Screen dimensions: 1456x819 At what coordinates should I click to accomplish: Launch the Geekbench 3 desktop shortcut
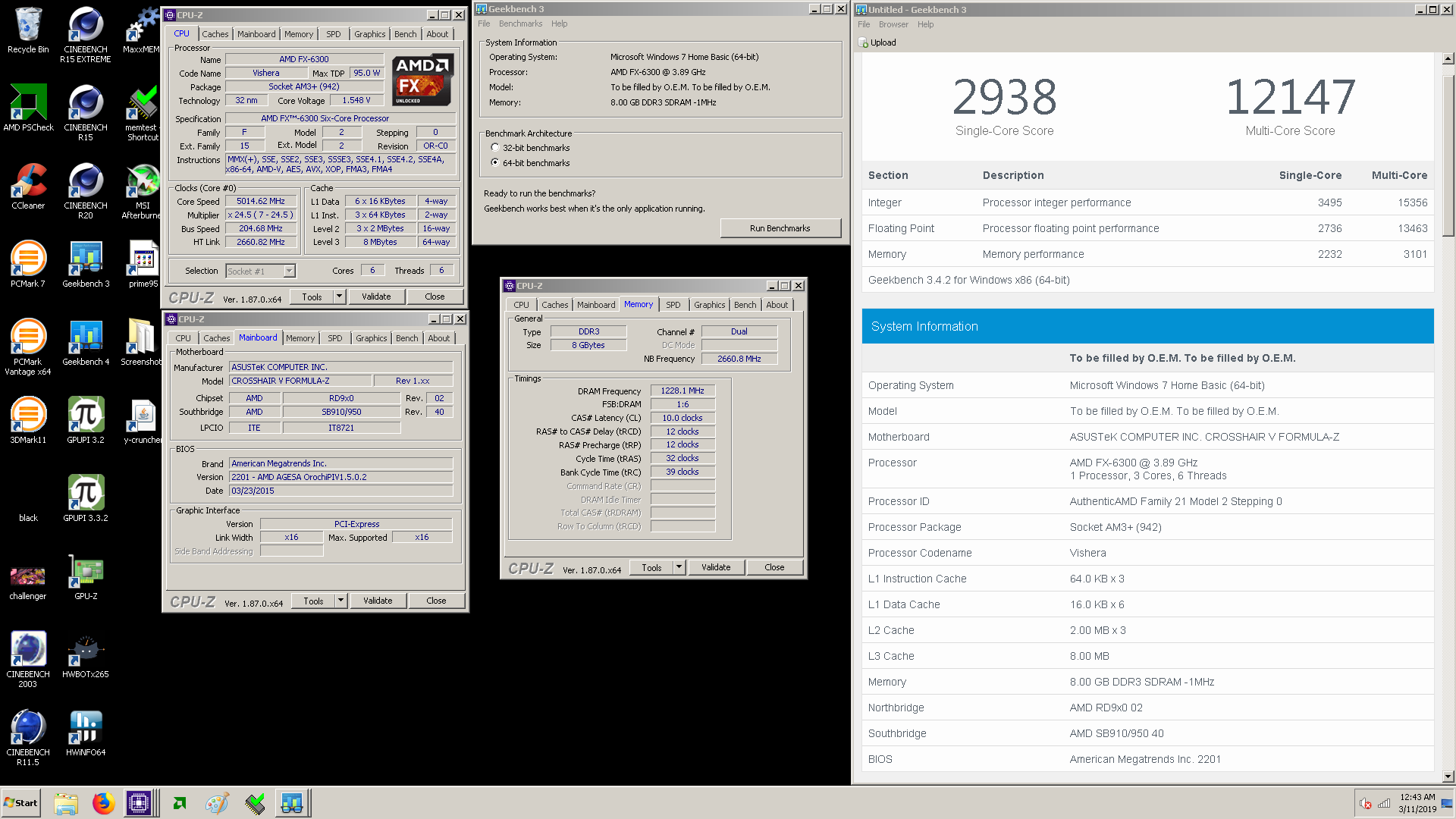coord(86,265)
